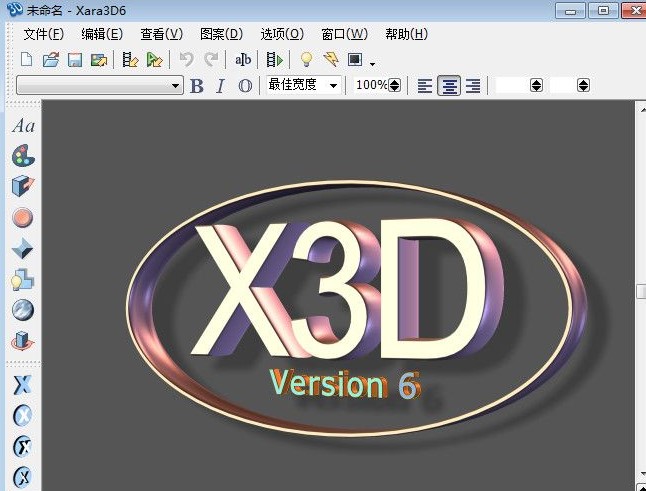This screenshot has height=491, width=646.
Task: Open the text editor 'alb' icon
Action: pyautogui.click(x=243, y=60)
